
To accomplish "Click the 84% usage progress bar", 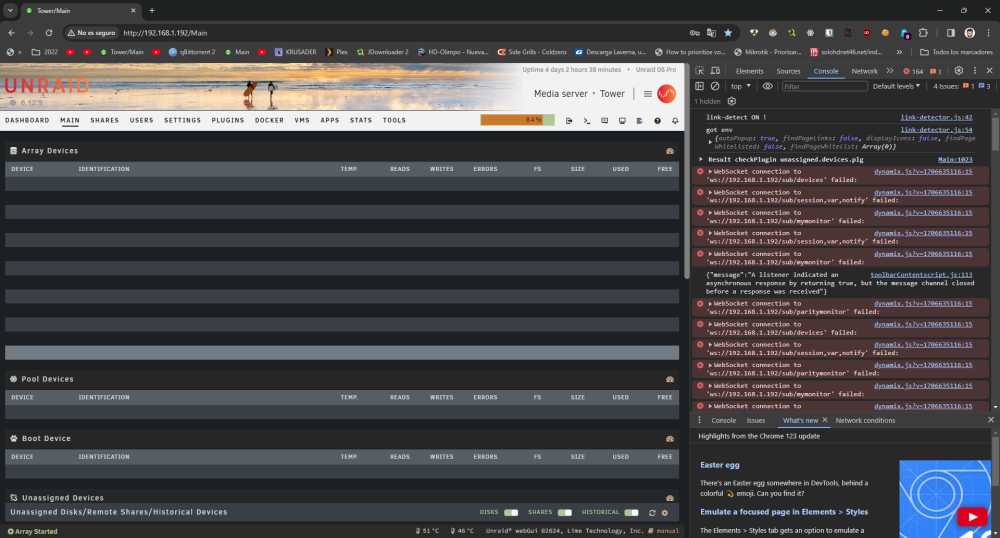I will [x=517, y=120].
